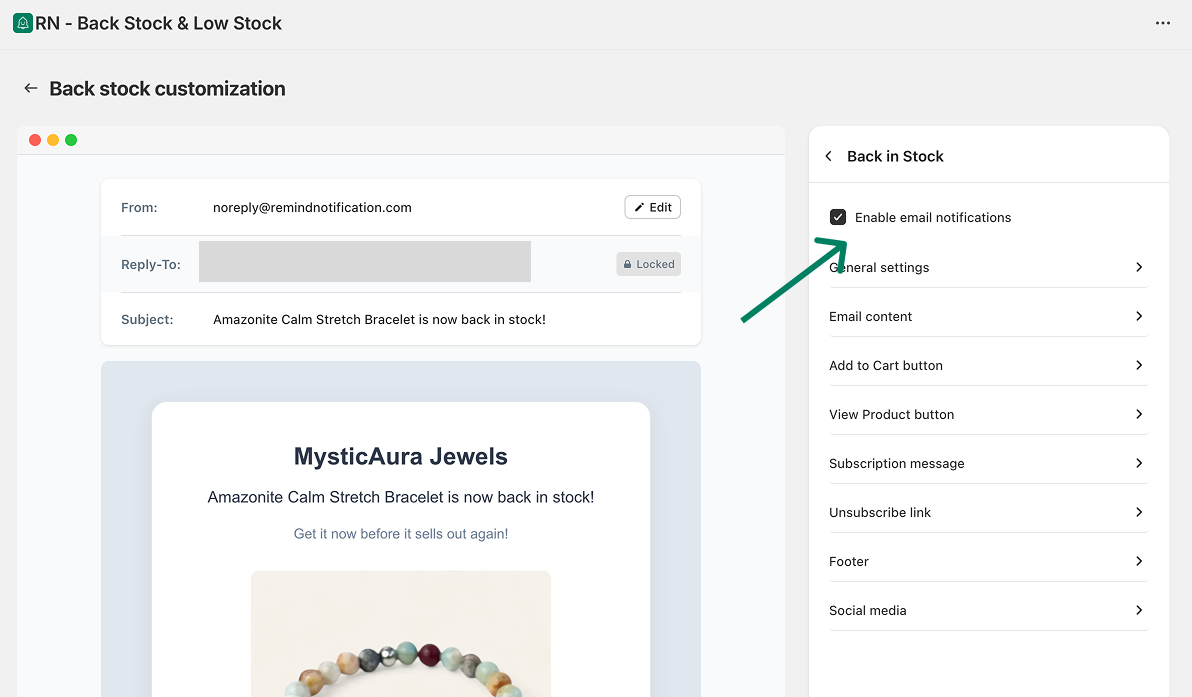Screen dimensions: 1192x697
Task: Click back arrow beside Back stock customization
Action: click(31, 89)
